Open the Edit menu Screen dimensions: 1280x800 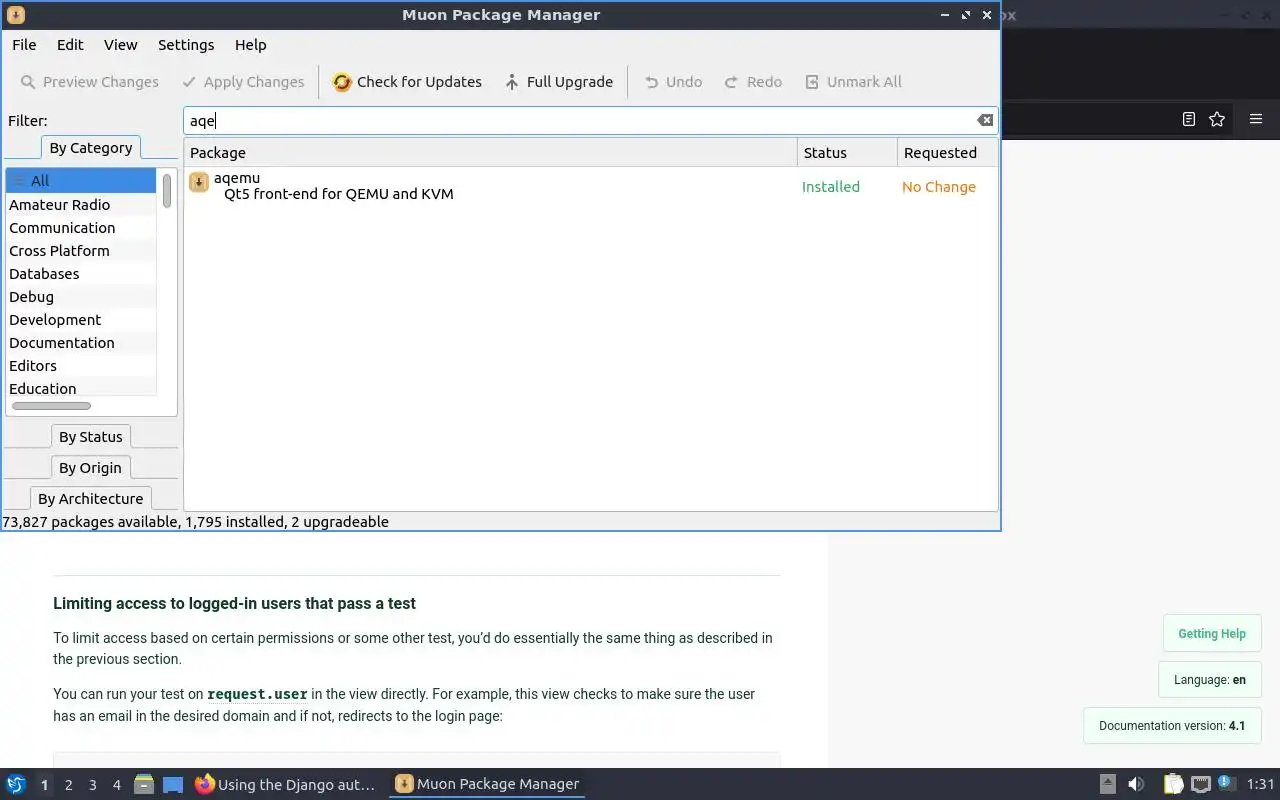pyautogui.click(x=70, y=45)
